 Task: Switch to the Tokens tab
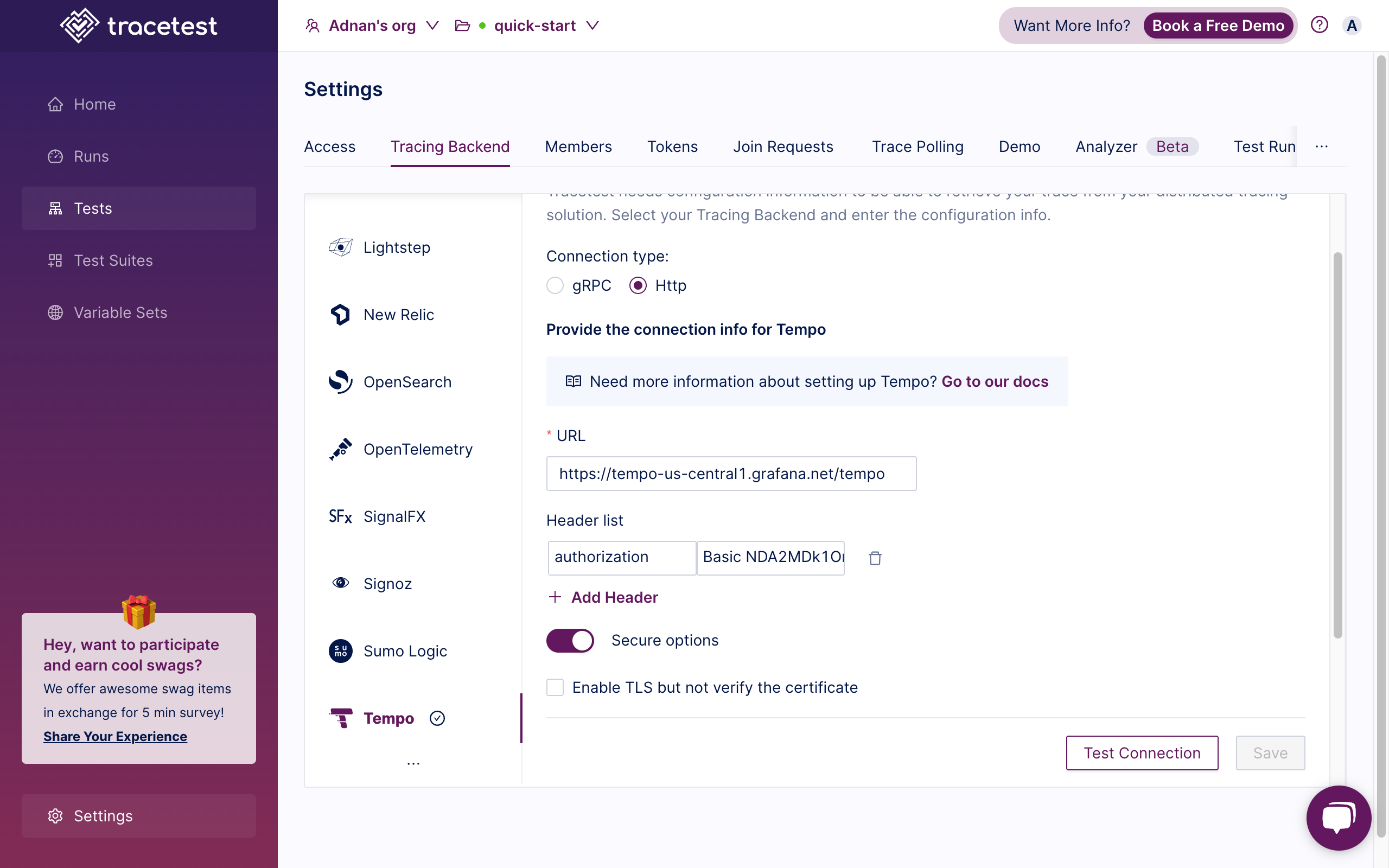672,146
